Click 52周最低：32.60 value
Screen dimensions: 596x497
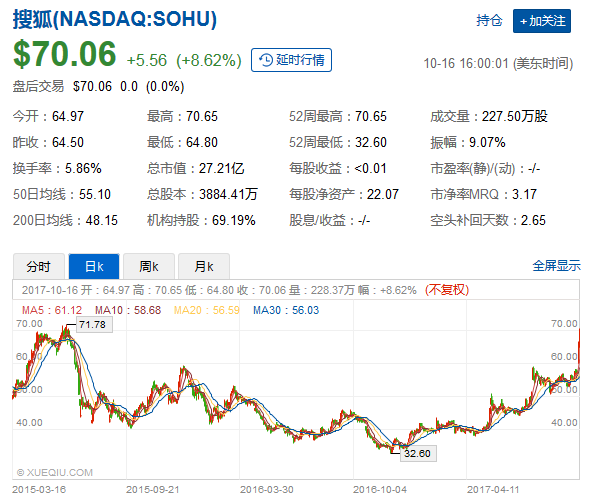tap(338, 142)
